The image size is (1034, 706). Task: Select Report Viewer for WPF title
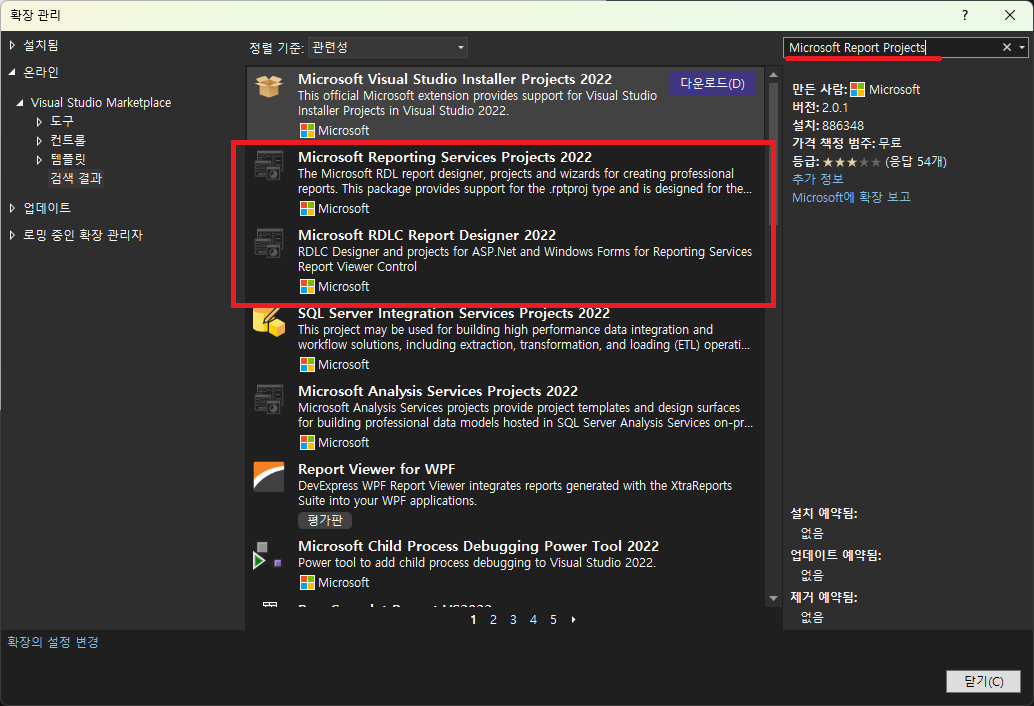pos(377,469)
